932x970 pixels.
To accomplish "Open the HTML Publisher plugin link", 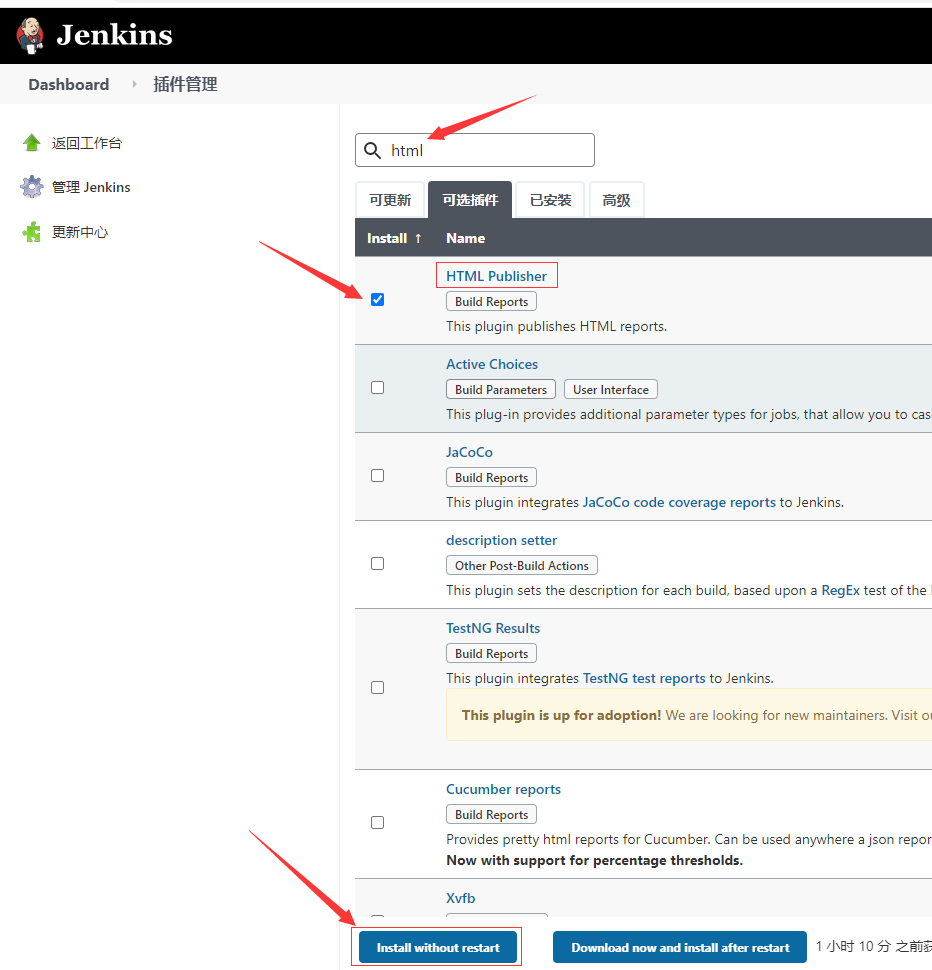I will coord(496,276).
